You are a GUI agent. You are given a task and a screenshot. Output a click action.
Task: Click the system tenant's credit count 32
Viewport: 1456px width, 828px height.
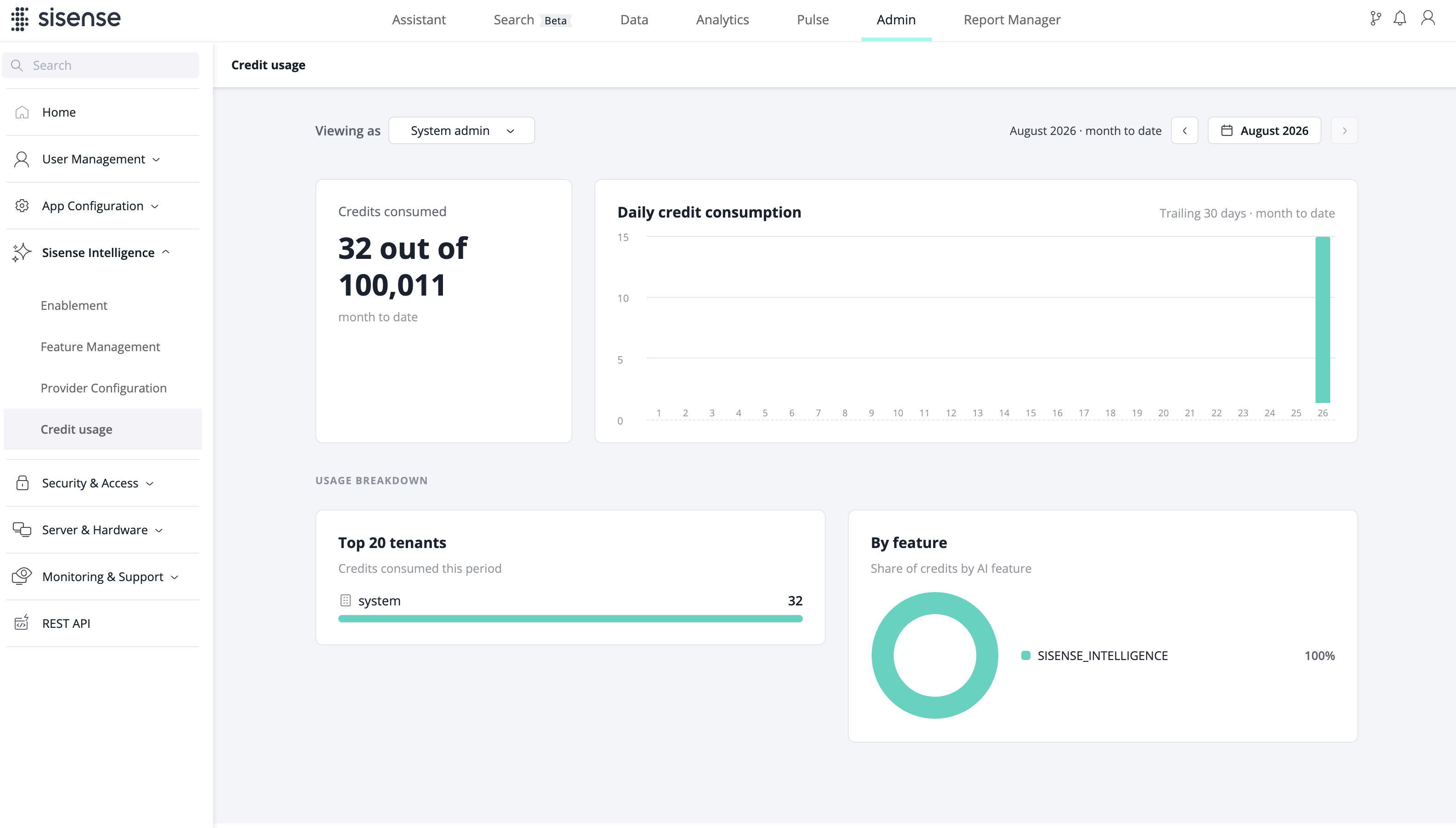tap(795, 600)
